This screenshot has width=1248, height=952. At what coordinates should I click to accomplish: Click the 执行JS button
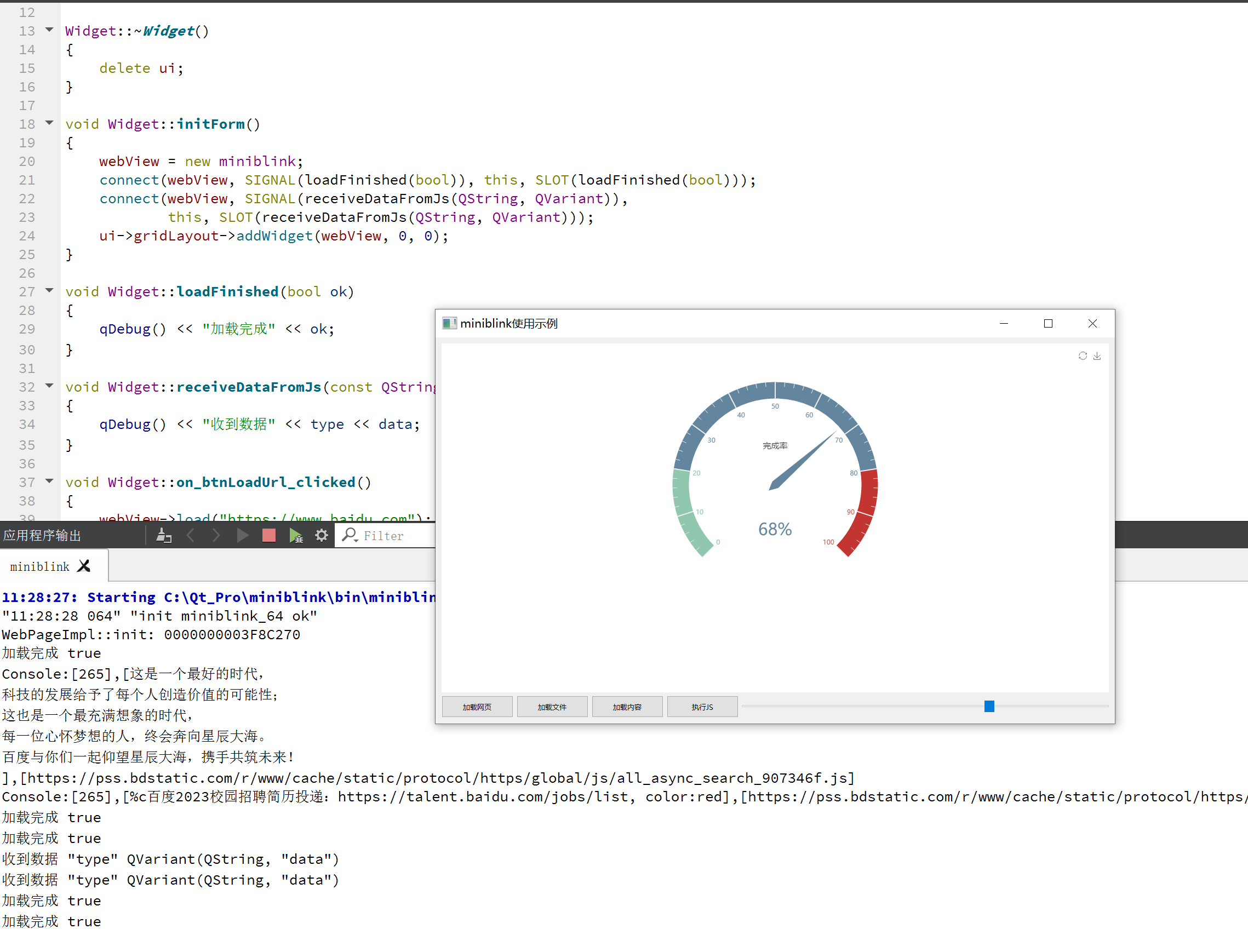(x=702, y=706)
